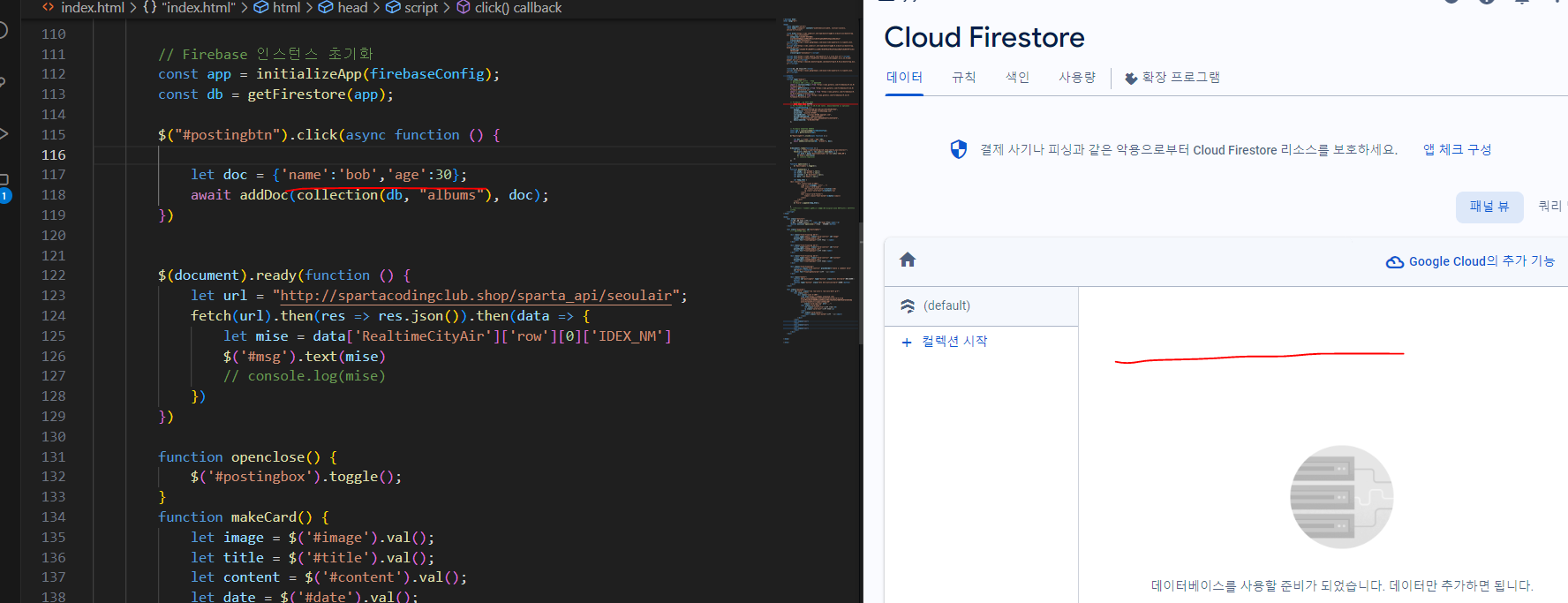Click the getFirestore call on line 113
1568x603 pixels.
tap(320, 94)
